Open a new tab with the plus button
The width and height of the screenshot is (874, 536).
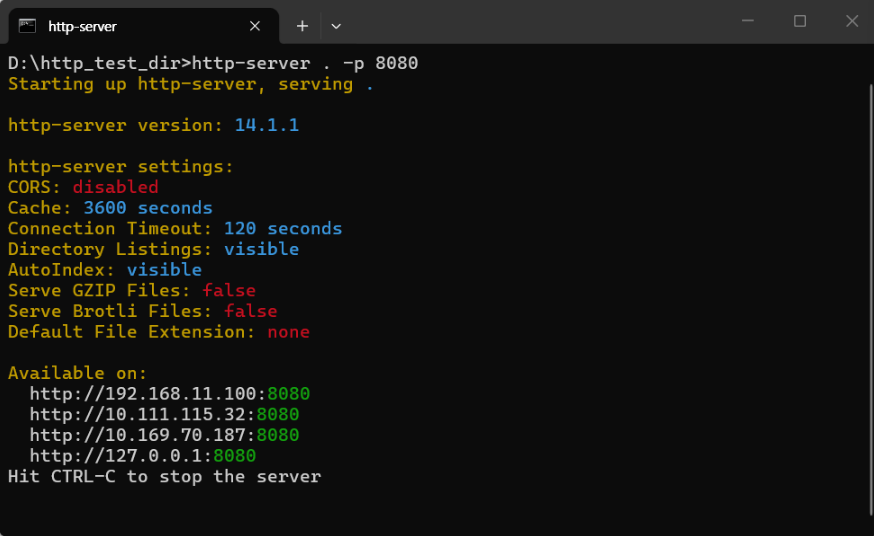coord(302,25)
